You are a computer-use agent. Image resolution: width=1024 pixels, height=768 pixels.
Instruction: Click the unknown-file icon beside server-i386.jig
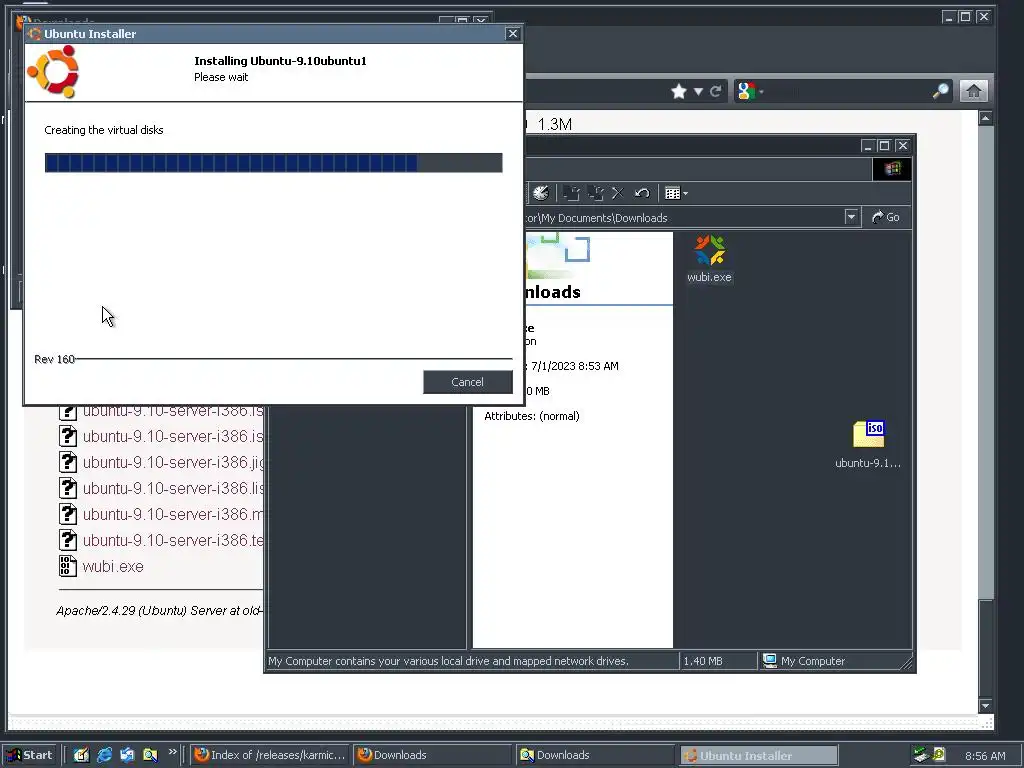[68, 462]
